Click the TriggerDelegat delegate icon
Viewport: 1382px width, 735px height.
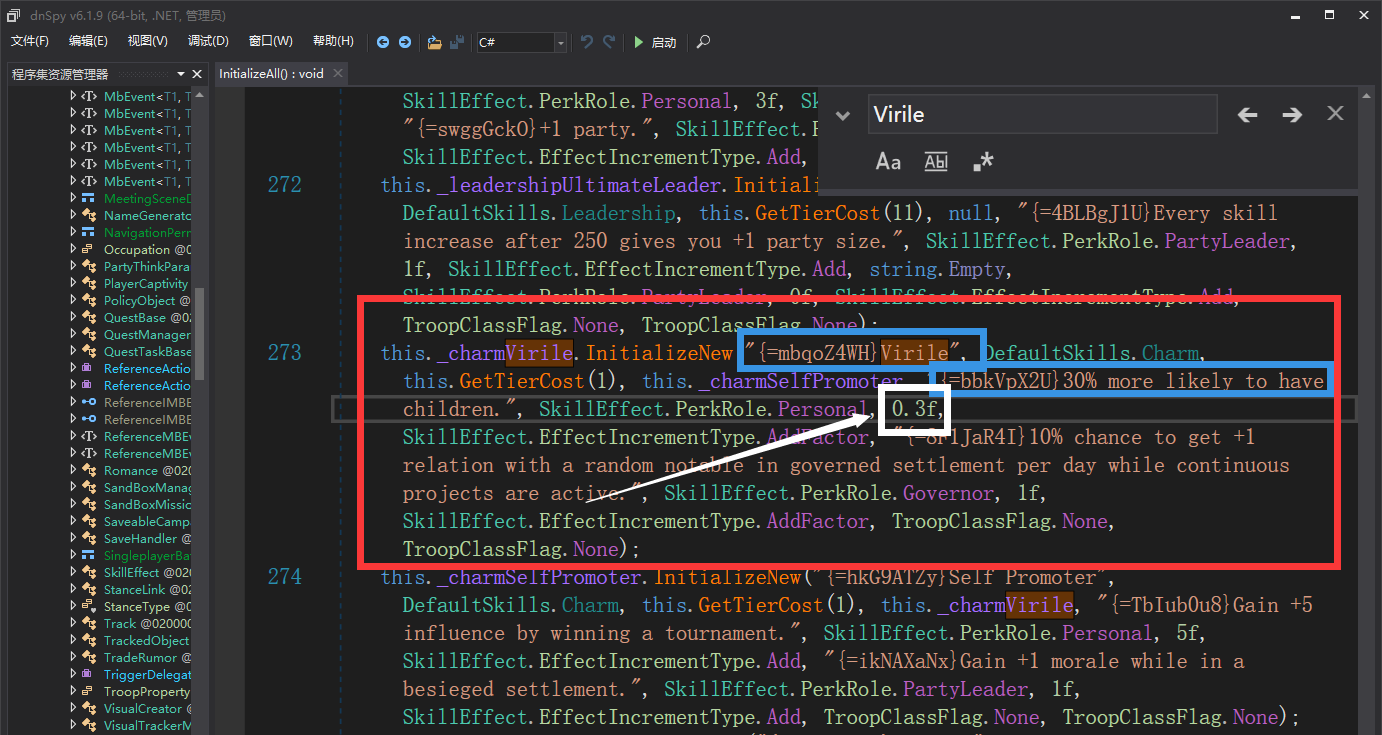89,674
